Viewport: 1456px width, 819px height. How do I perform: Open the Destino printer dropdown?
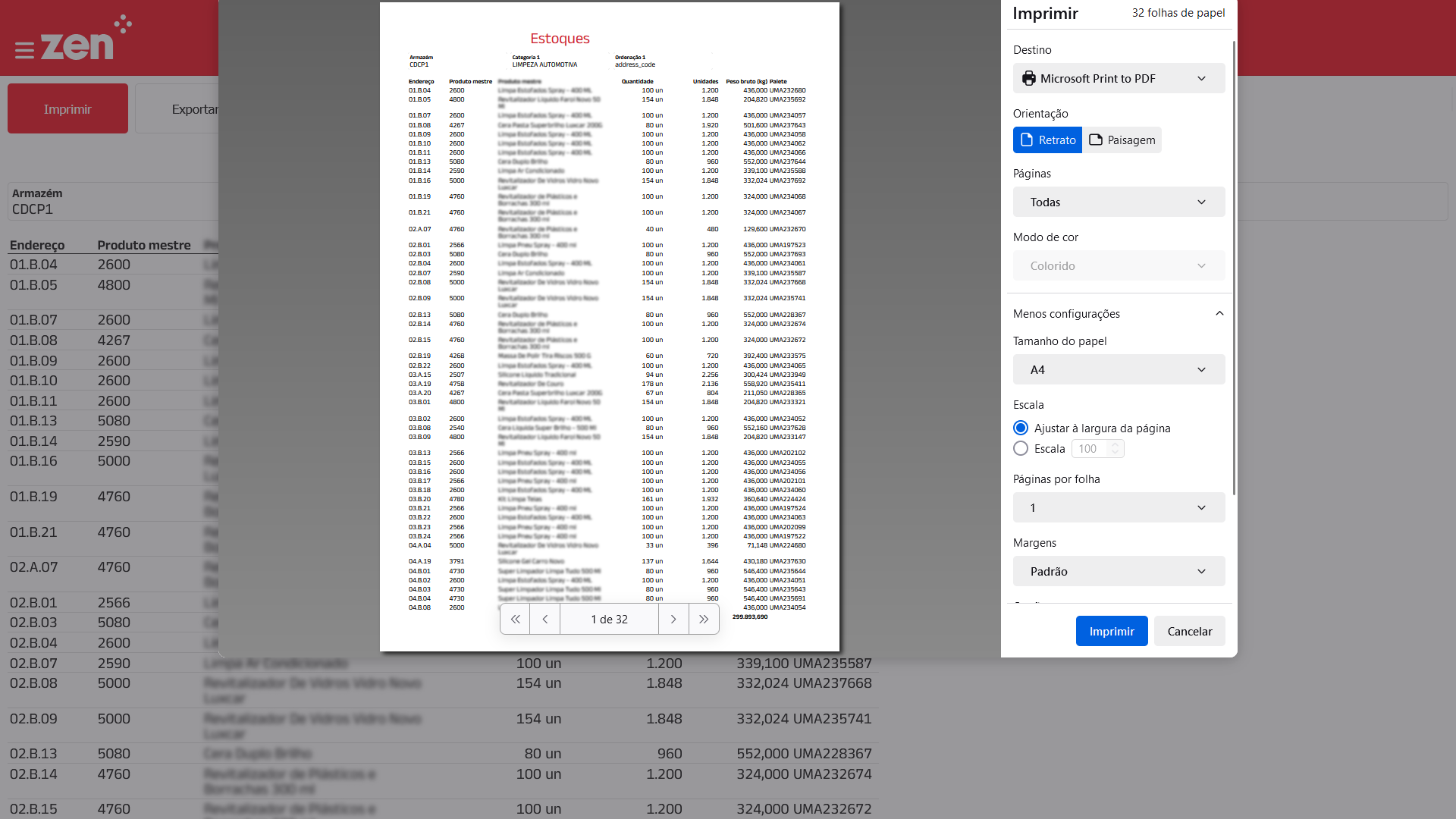(1119, 79)
